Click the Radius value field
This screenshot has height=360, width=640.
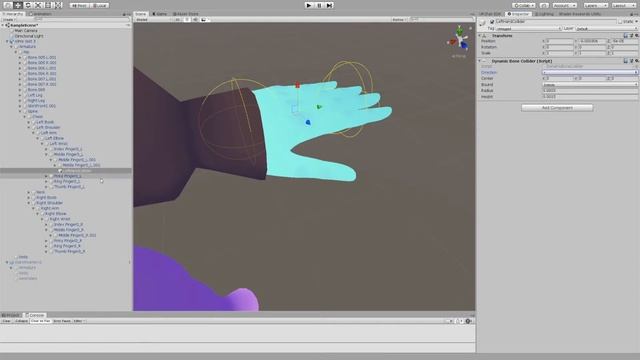[590, 91]
